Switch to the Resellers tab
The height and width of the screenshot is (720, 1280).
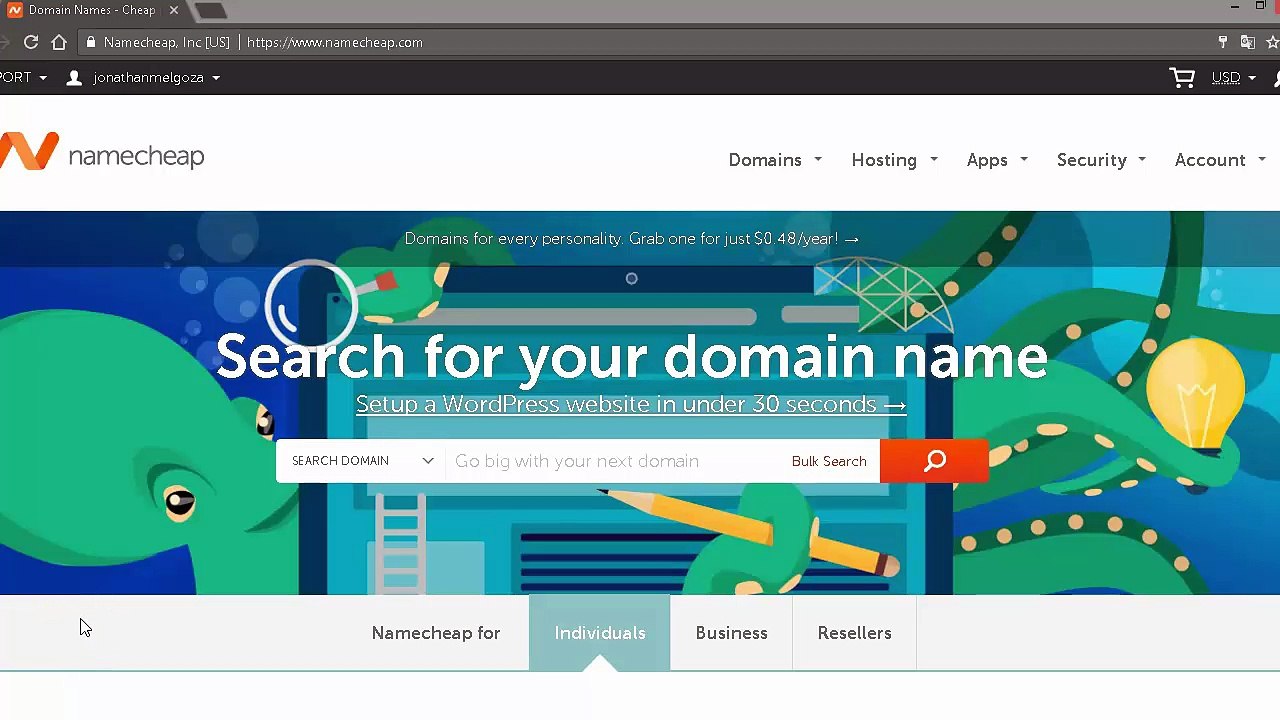point(854,633)
